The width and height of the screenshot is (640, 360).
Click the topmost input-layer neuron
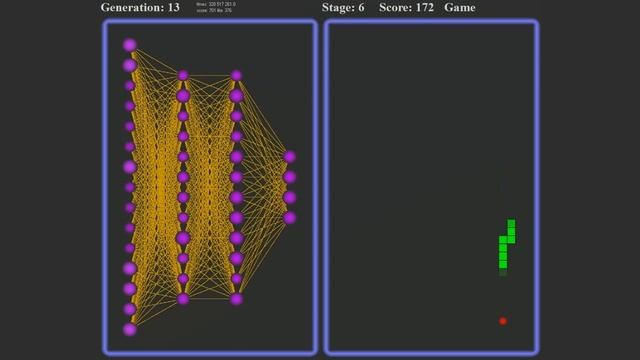[130, 45]
